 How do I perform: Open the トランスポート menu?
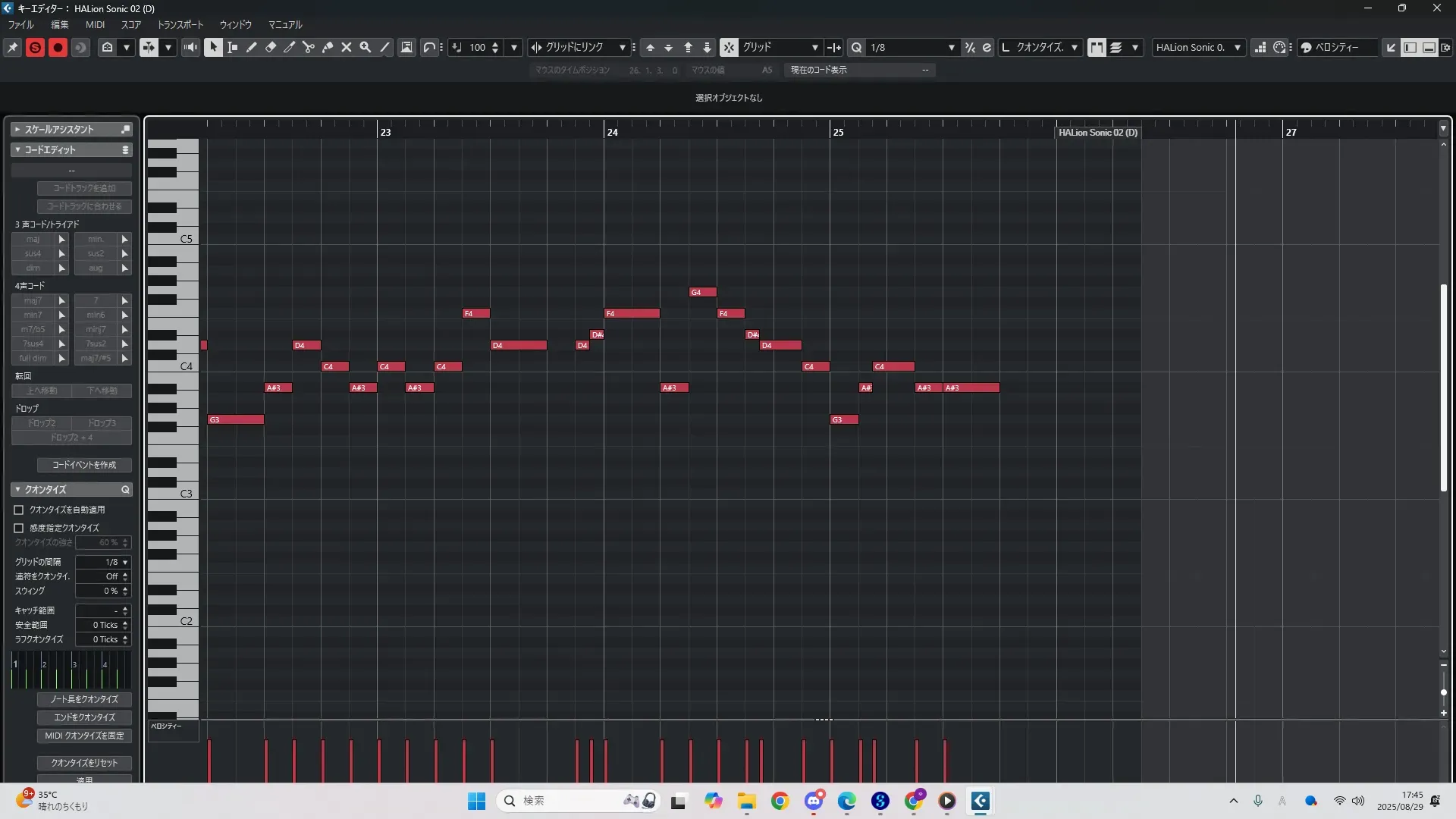point(180,25)
